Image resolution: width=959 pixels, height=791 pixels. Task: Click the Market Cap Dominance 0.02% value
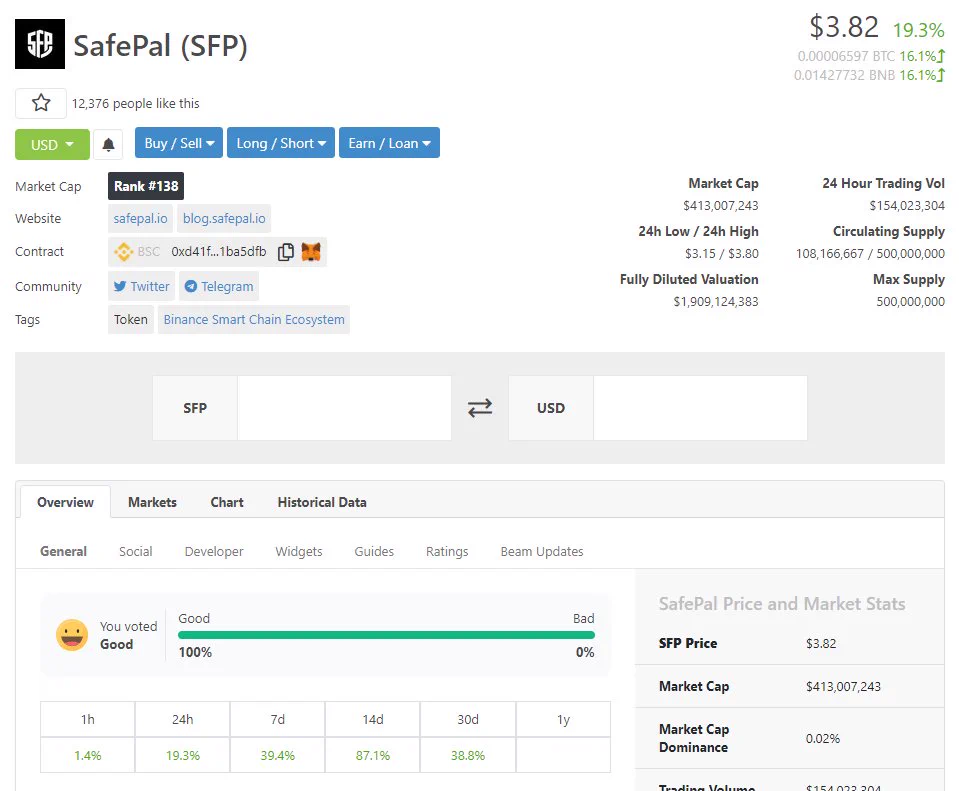coord(823,738)
